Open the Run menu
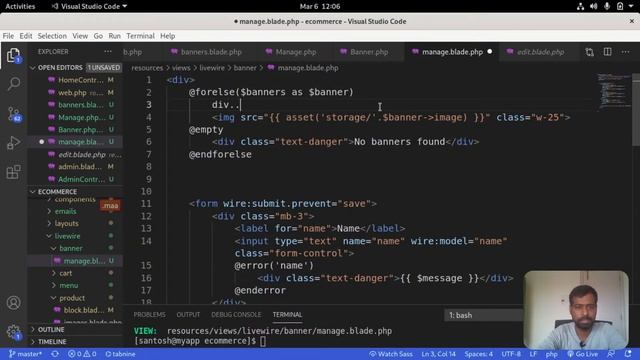 [114, 36]
